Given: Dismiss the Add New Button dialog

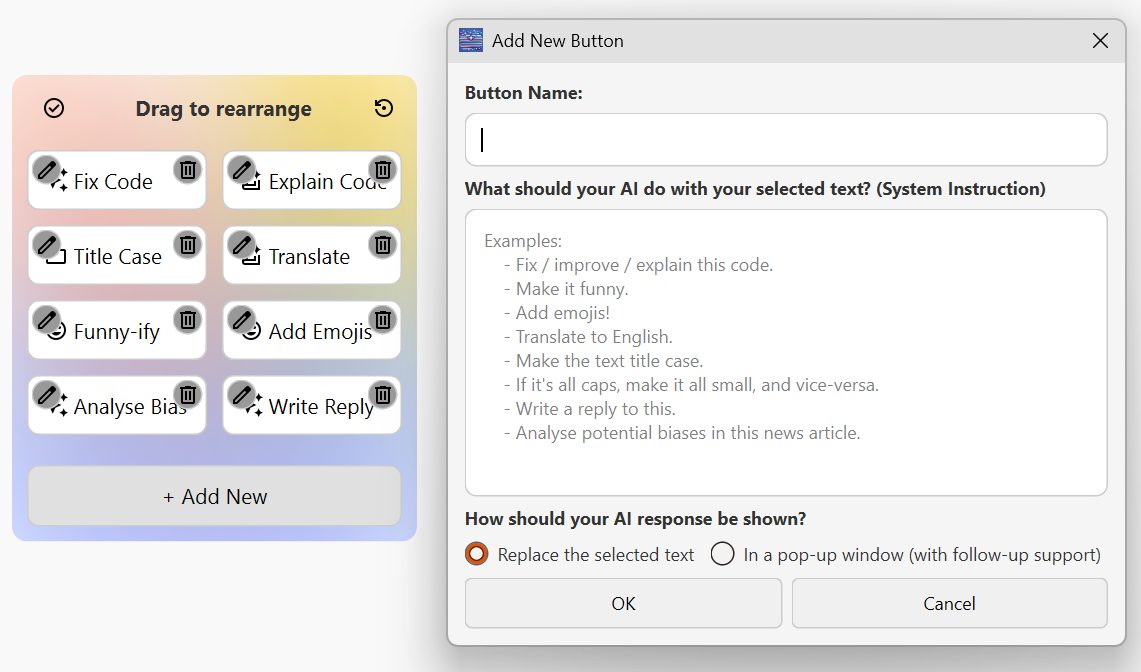Looking at the screenshot, I should [x=1100, y=41].
